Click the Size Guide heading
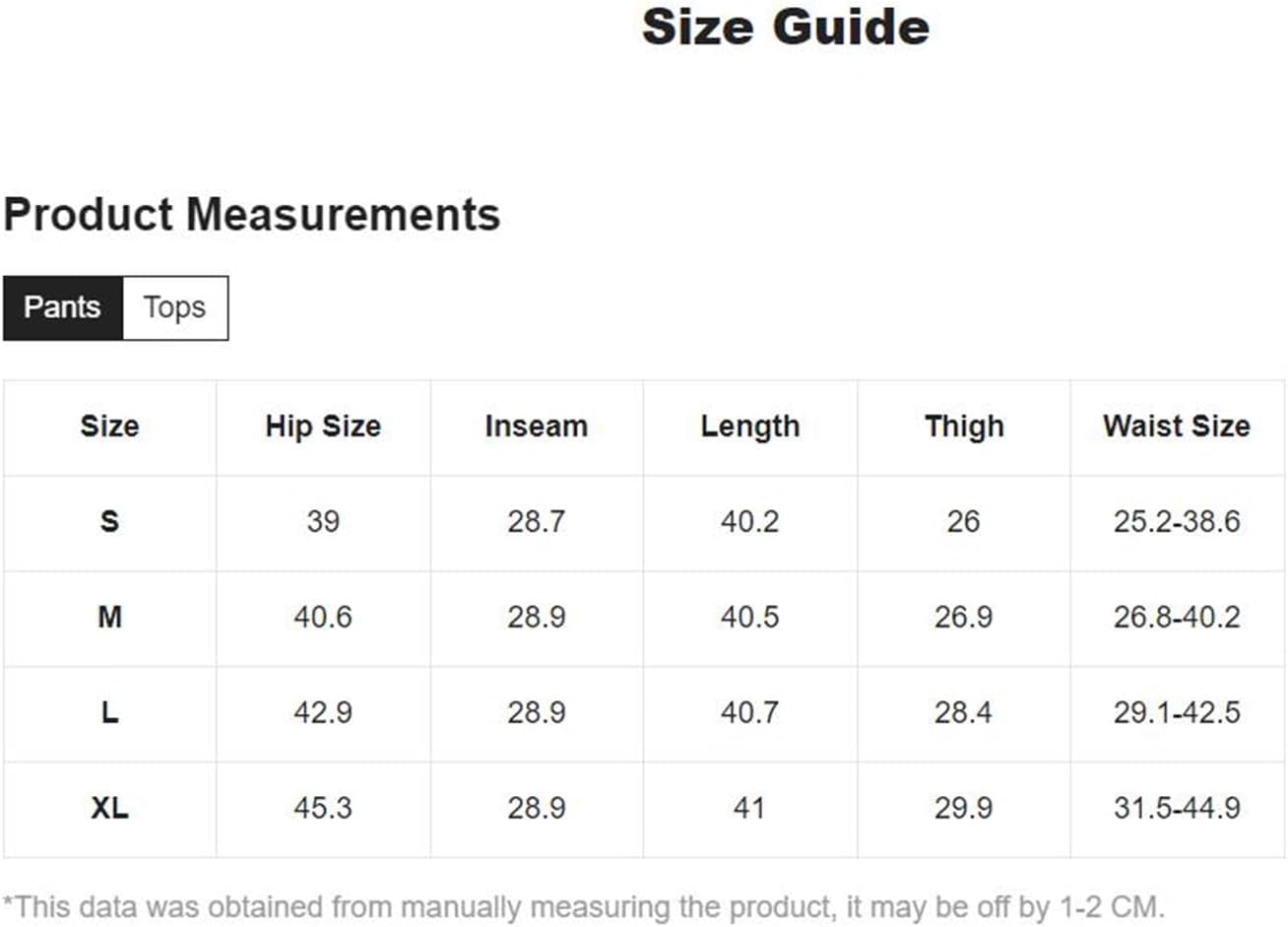Image resolution: width=1288 pixels, height=927 pixels. click(x=785, y=27)
